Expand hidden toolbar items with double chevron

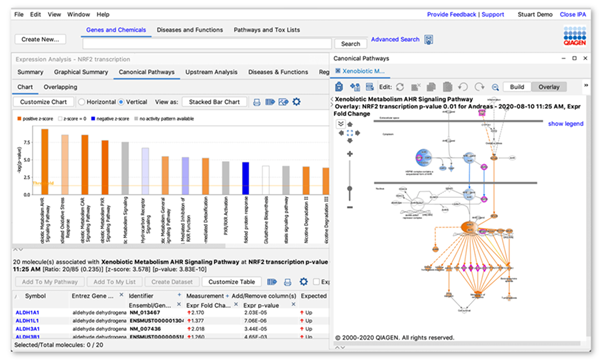[x=586, y=85]
